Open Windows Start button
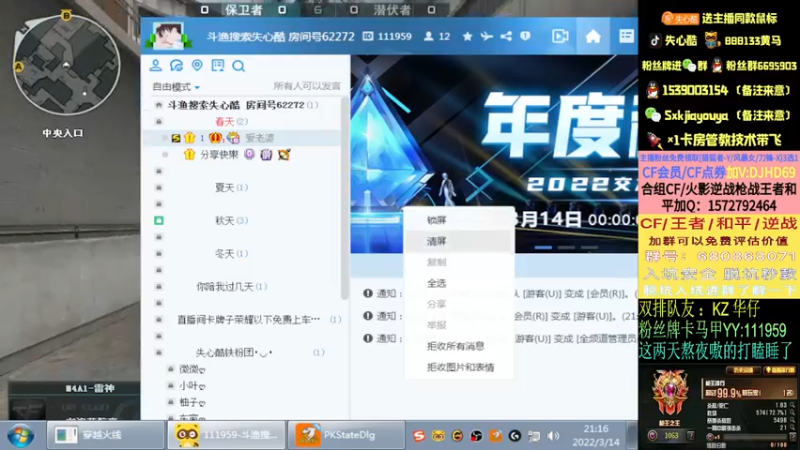800x450 pixels. (20, 435)
